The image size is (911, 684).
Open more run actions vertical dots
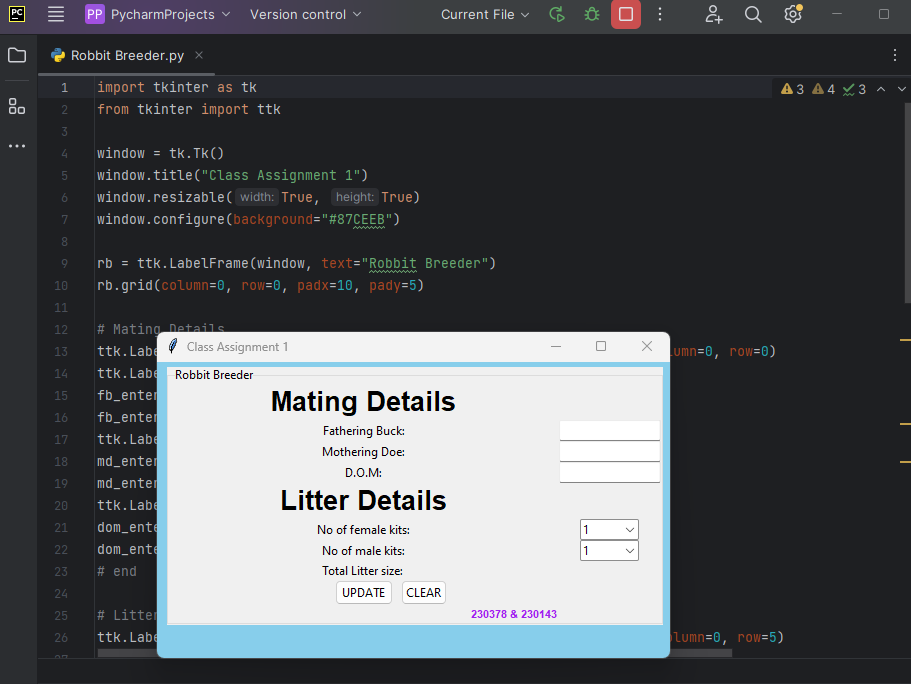659,15
